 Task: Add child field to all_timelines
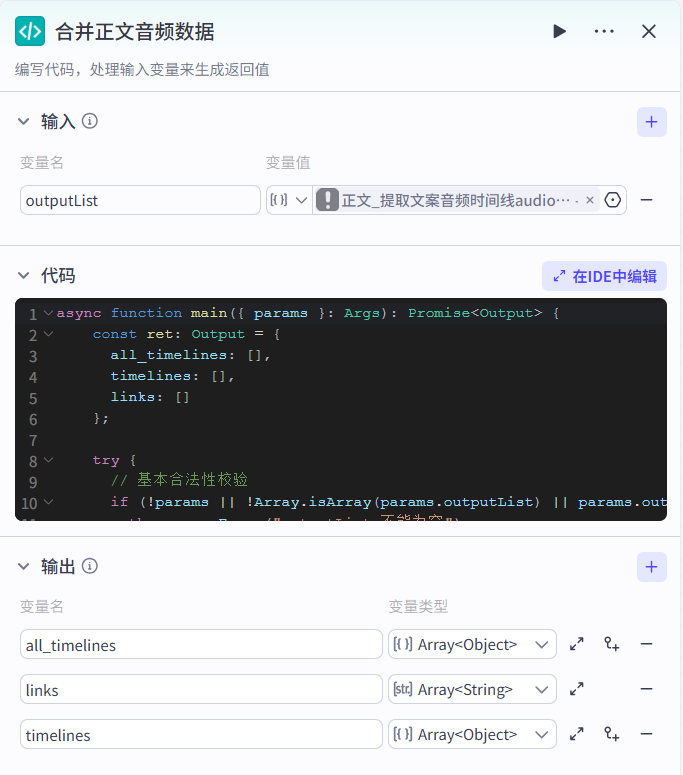coord(612,645)
